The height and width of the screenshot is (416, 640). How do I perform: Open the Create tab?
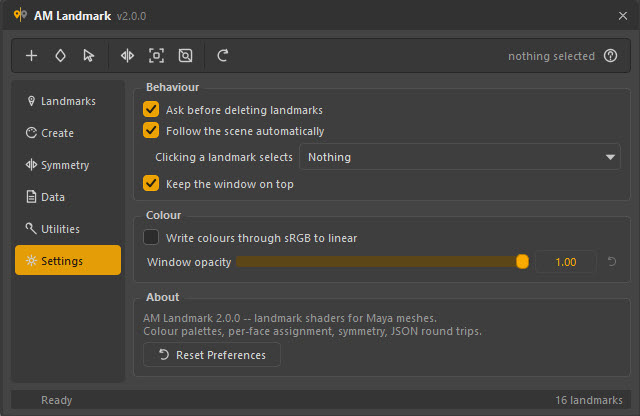(68, 133)
